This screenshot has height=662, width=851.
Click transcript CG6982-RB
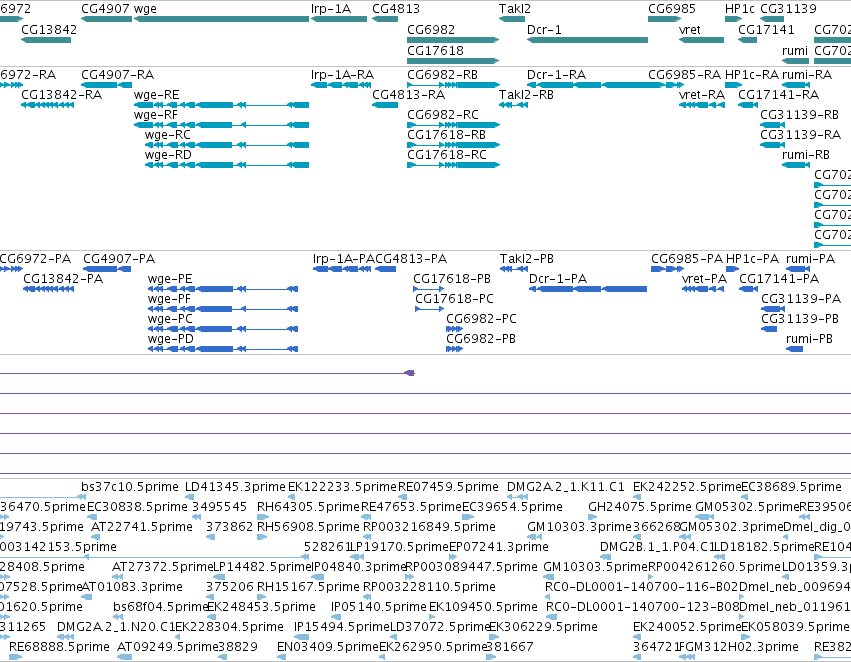coord(453,85)
